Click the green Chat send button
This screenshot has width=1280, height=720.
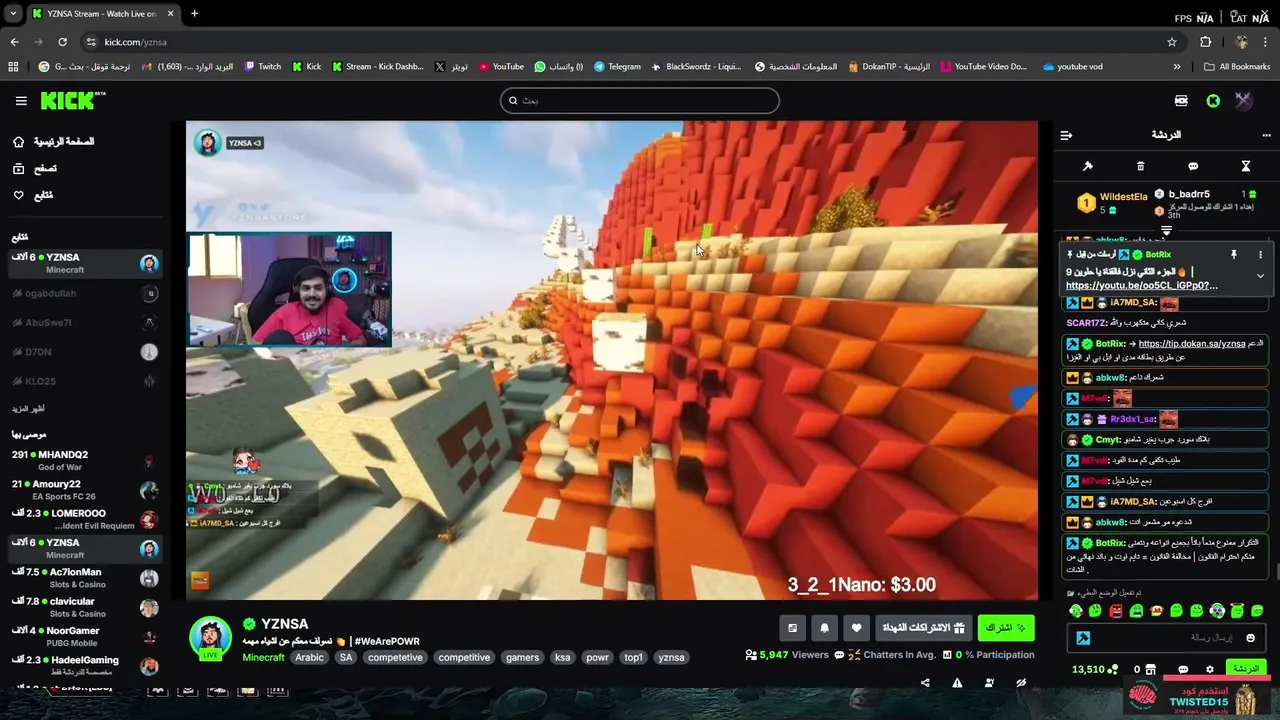[1246, 669]
